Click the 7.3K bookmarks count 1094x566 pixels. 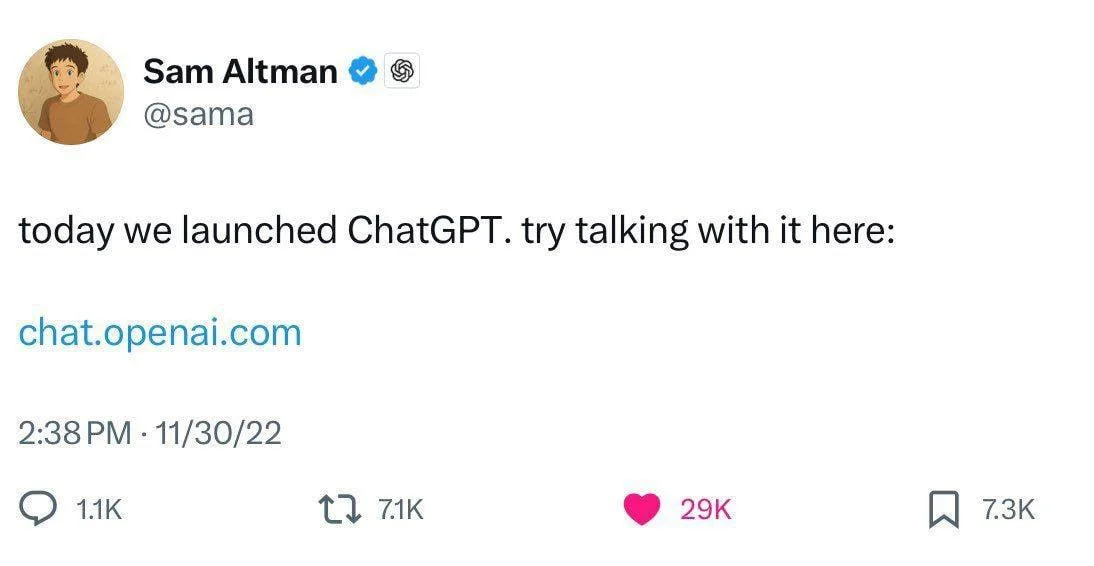pos(1007,510)
